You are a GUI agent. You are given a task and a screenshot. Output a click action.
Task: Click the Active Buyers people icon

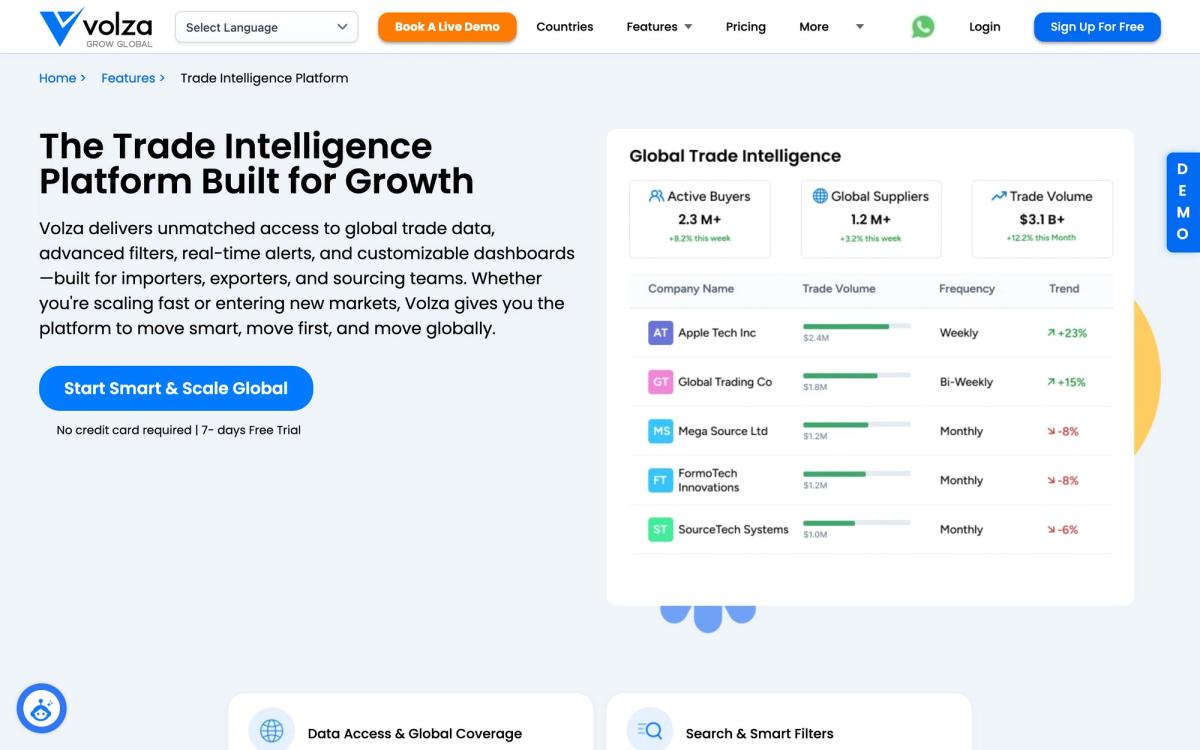tap(656, 196)
